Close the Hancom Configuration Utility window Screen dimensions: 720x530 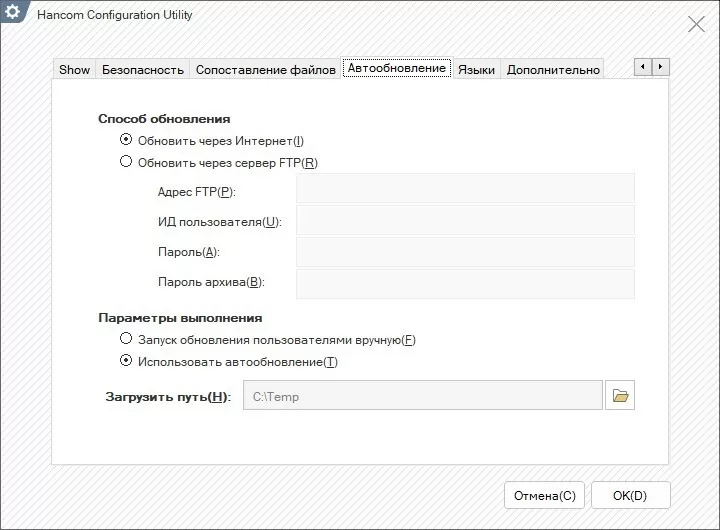click(x=696, y=24)
